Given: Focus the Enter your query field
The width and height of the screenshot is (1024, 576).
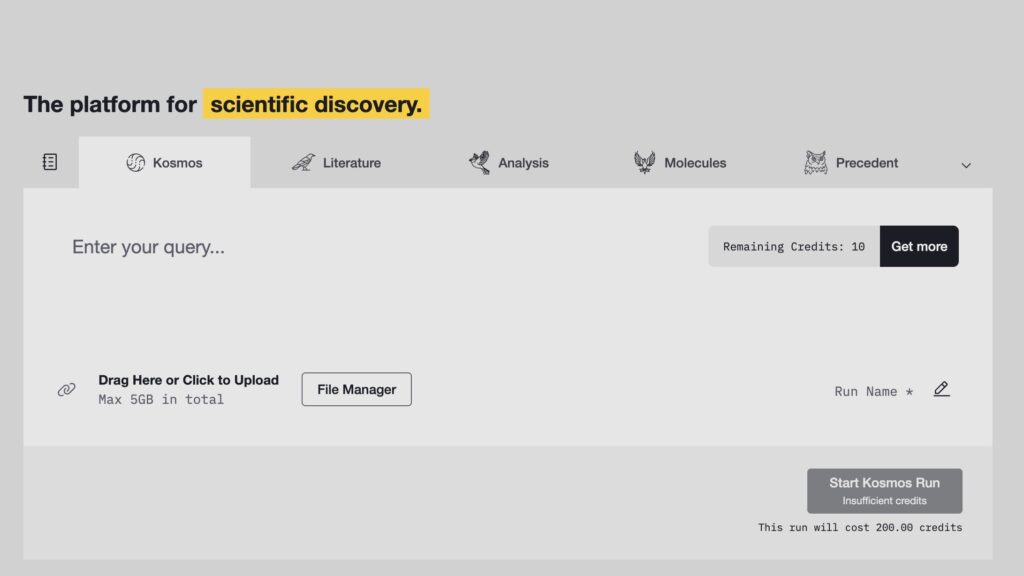Looking at the screenshot, I should pyautogui.click(x=380, y=247).
